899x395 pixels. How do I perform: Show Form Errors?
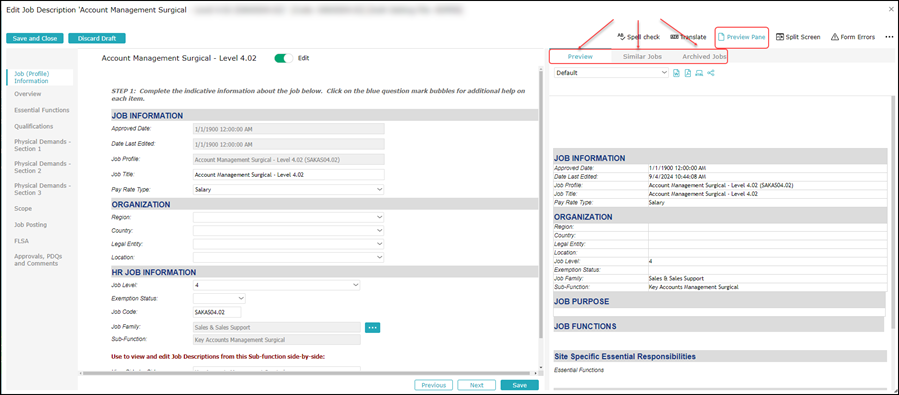click(853, 37)
